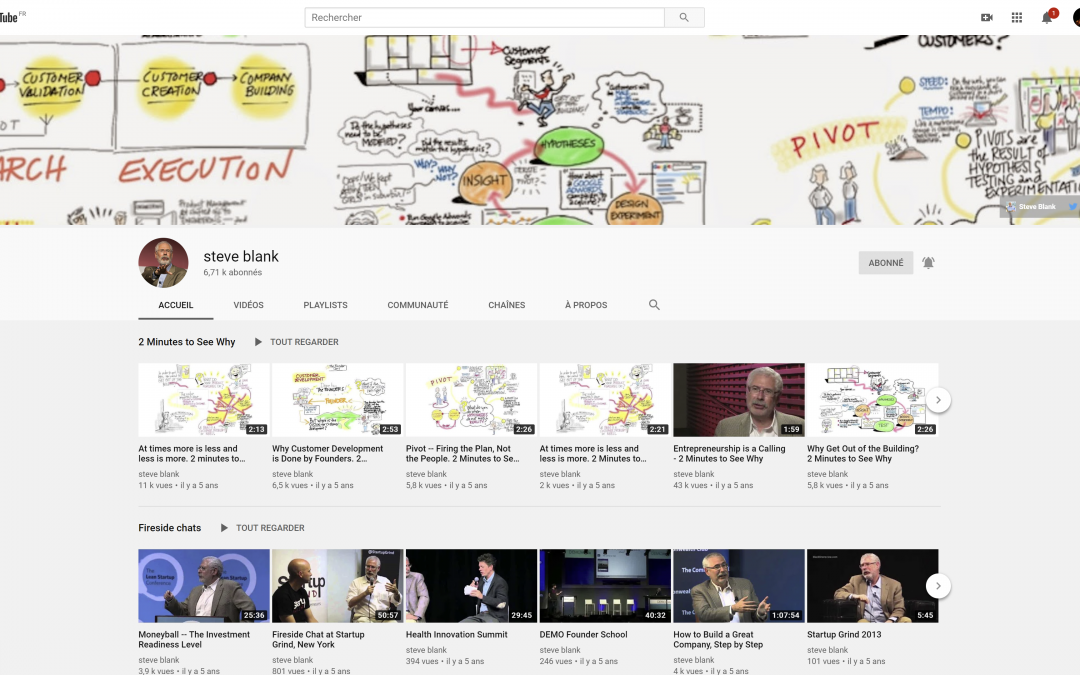Click title 'Moneyball -- The Investment Readiness Level'
The image size is (1080, 675).
(194, 639)
